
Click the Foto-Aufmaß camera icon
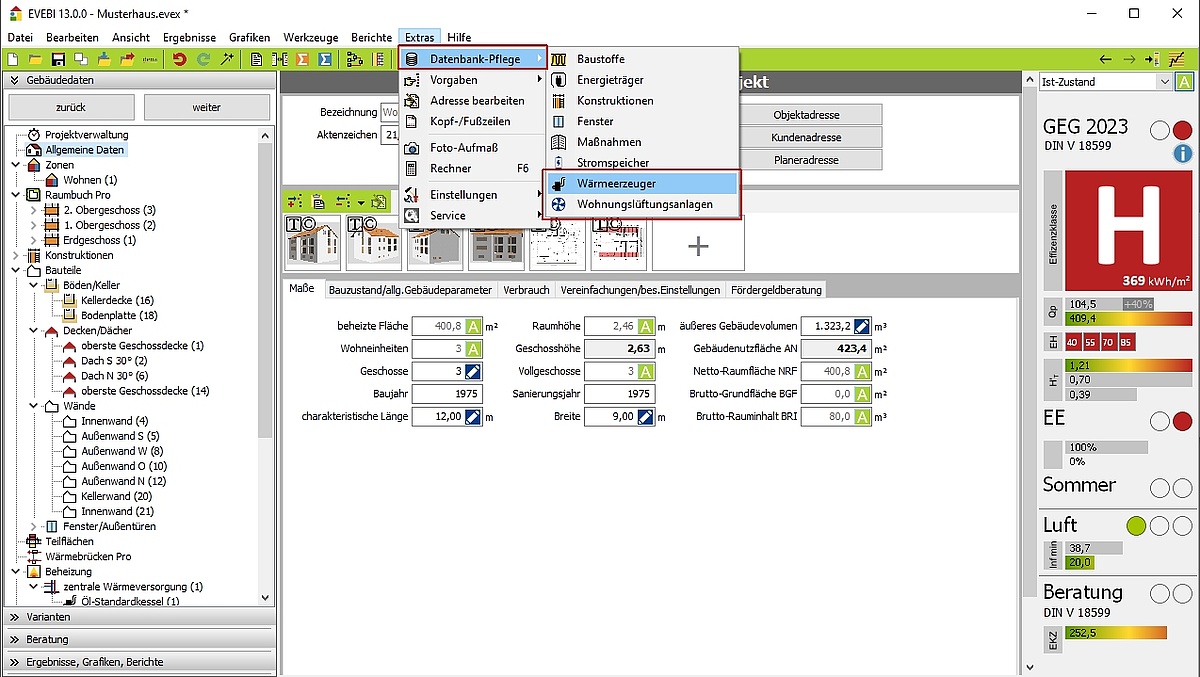pos(411,148)
